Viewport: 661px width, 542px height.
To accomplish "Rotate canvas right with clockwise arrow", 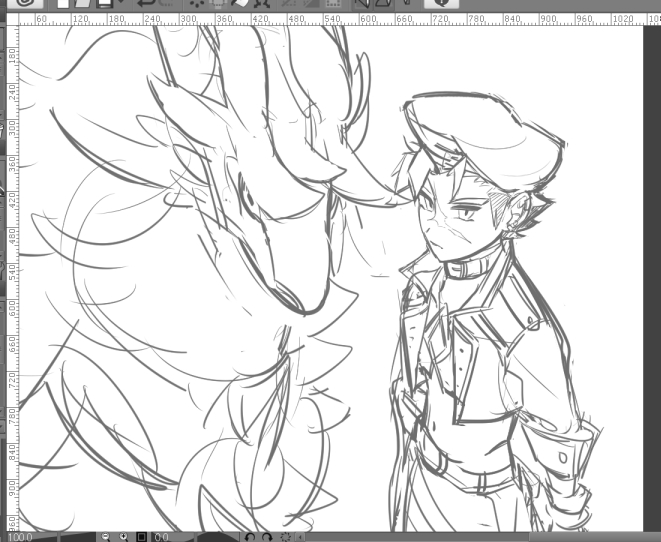I will click(x=267, y=537).
